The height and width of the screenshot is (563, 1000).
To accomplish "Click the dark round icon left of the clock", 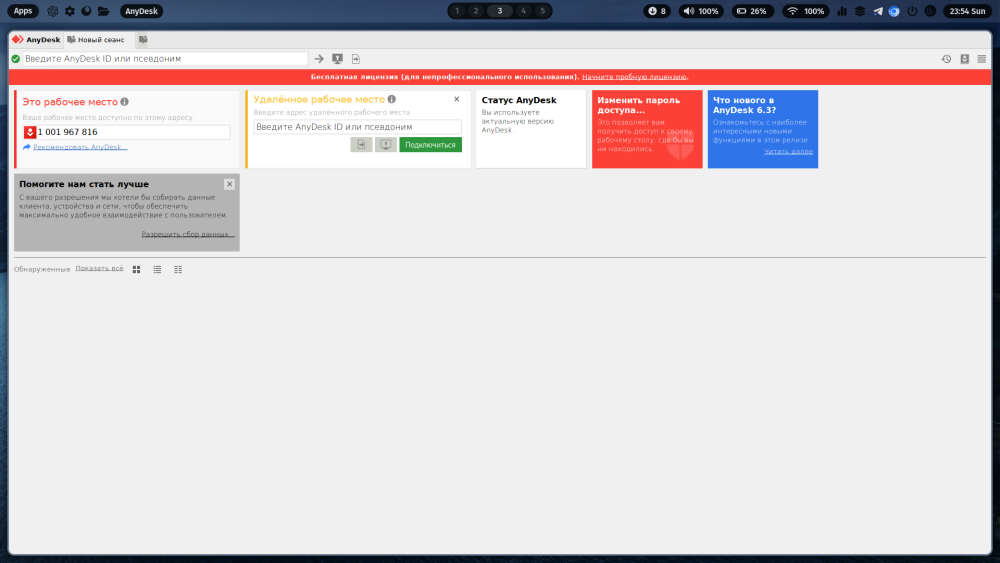I will [930, 11].
